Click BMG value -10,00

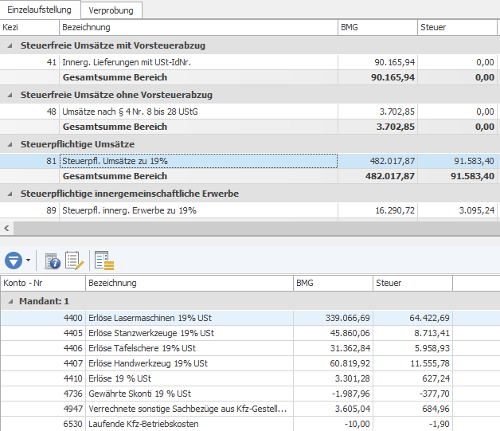point(357,424)
